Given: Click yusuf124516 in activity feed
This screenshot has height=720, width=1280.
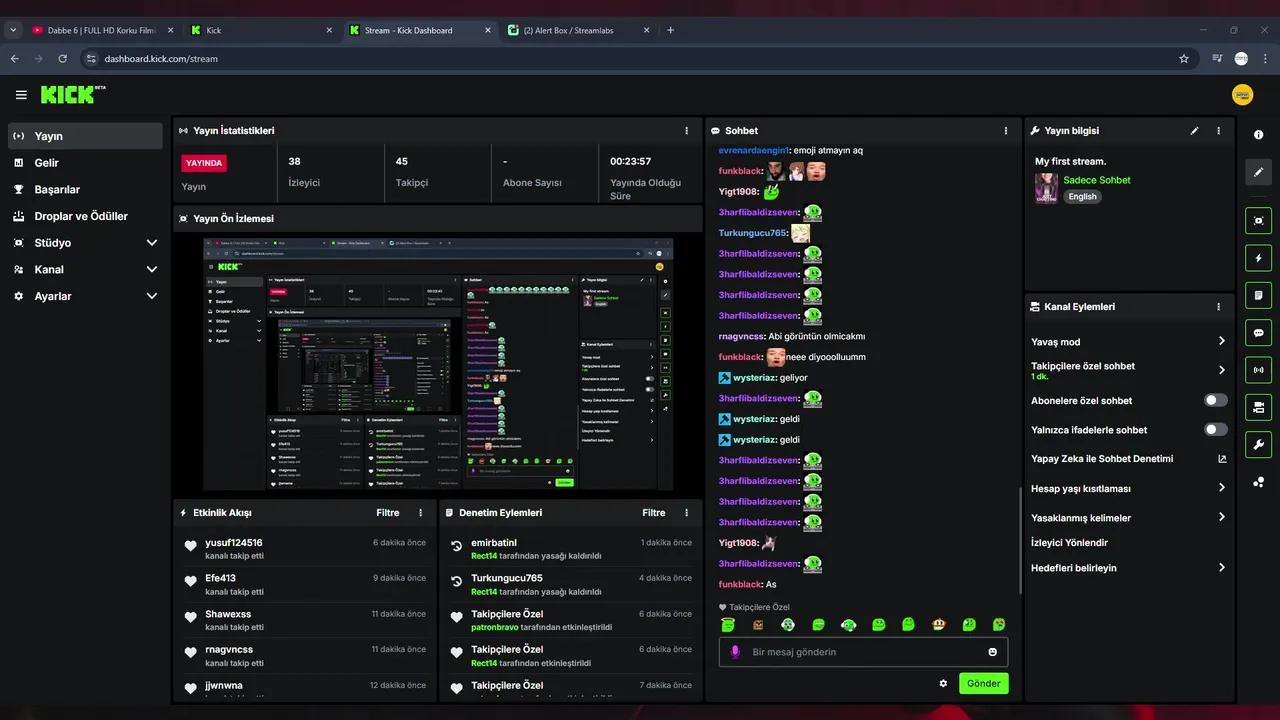Looking at the screenshot, I should (234, 543).
